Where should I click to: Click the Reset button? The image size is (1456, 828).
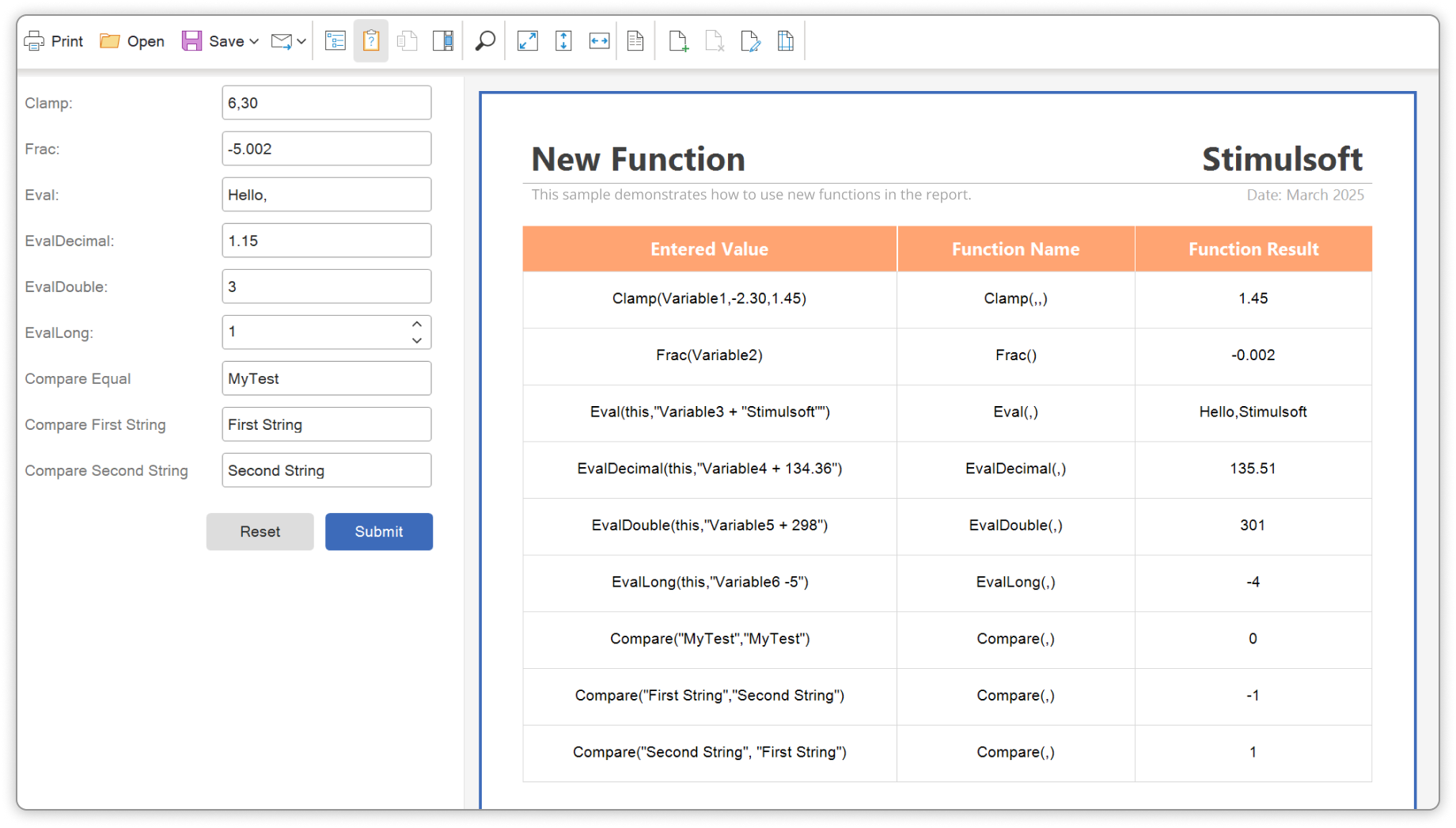click(260, 532)
